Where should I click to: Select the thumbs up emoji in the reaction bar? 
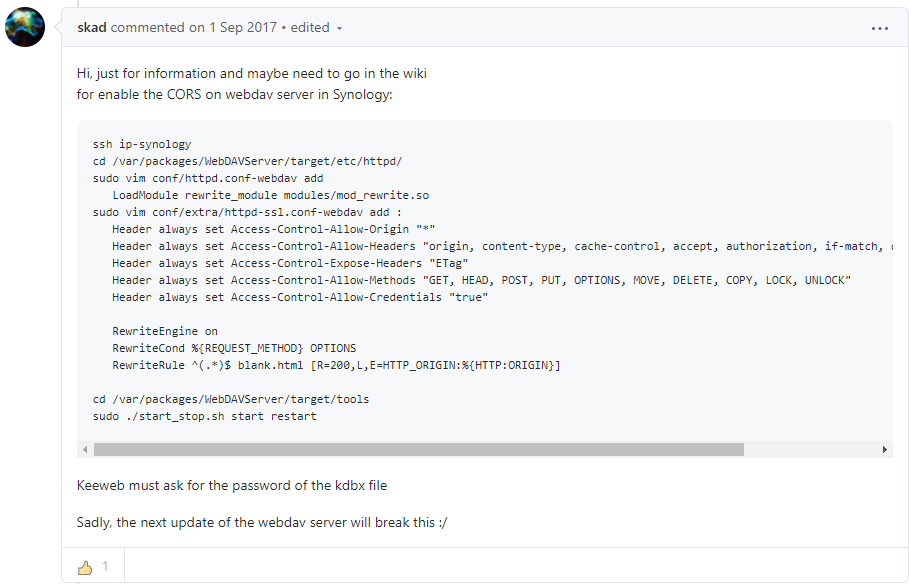[x=84, y=566]
